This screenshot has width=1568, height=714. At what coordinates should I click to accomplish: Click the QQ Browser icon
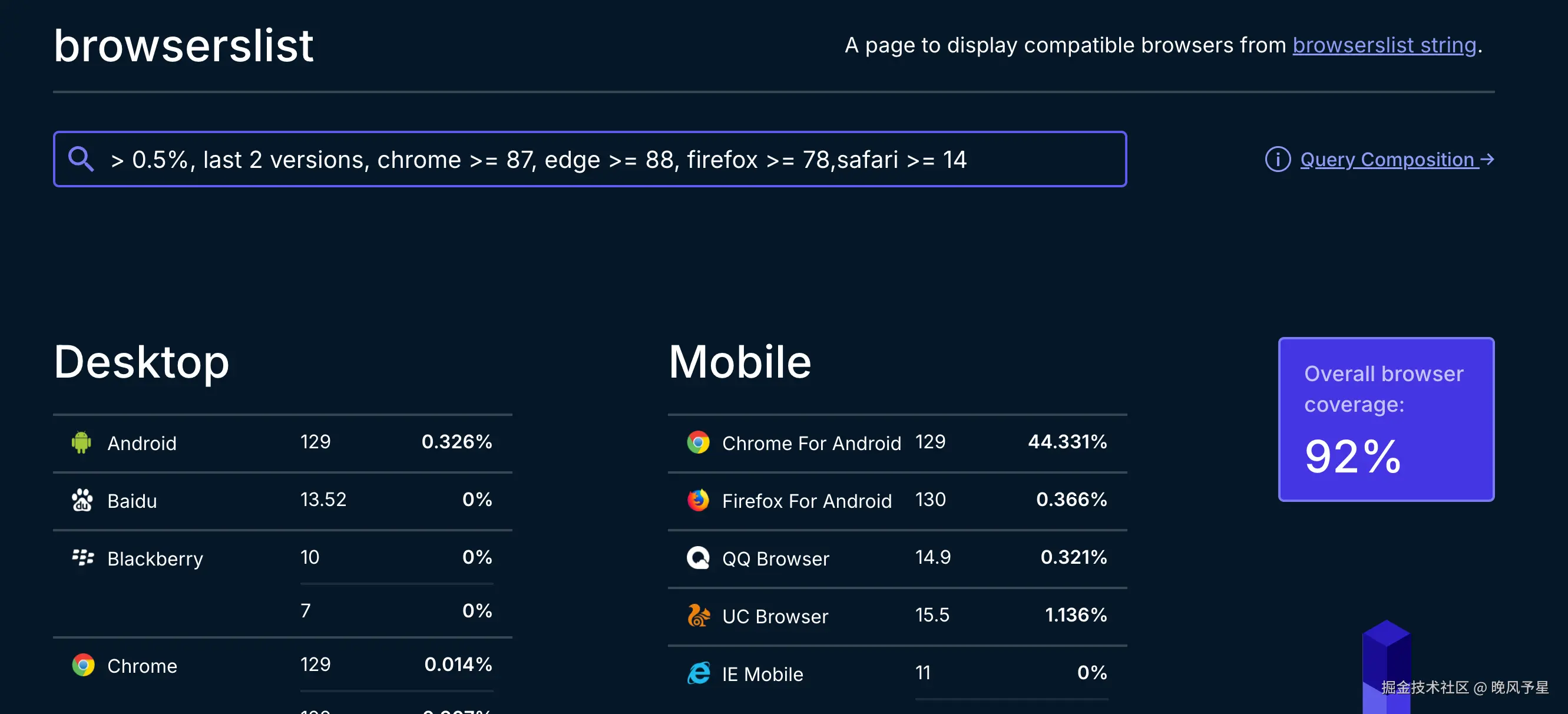click(698, 557)
